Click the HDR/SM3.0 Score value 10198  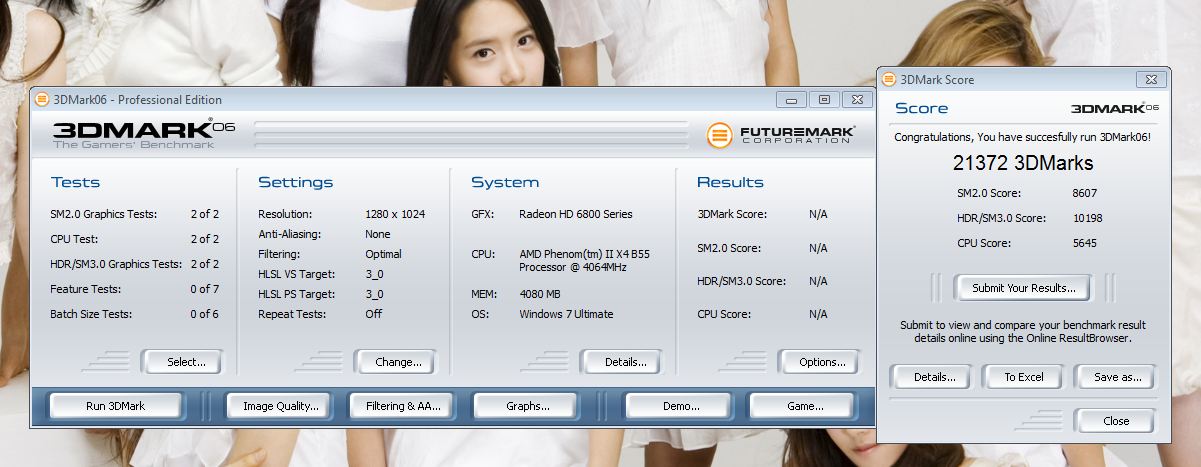(x=1087, y=218)
